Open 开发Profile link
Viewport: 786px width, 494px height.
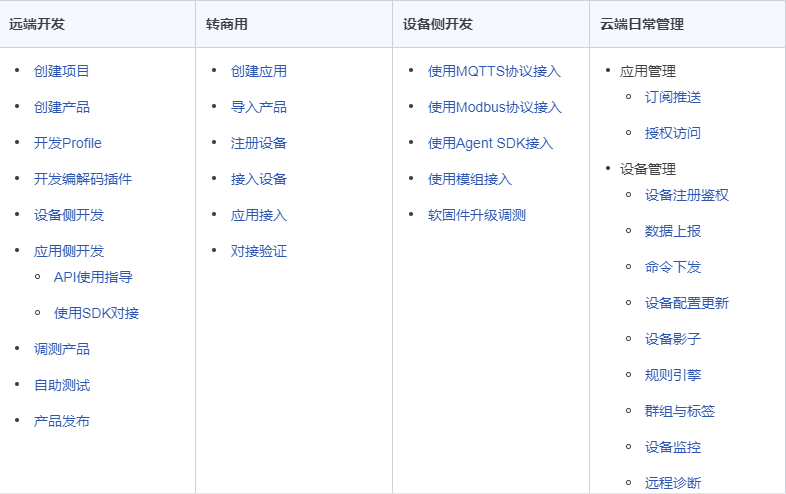pyautogui.click(x=68, y=143)
